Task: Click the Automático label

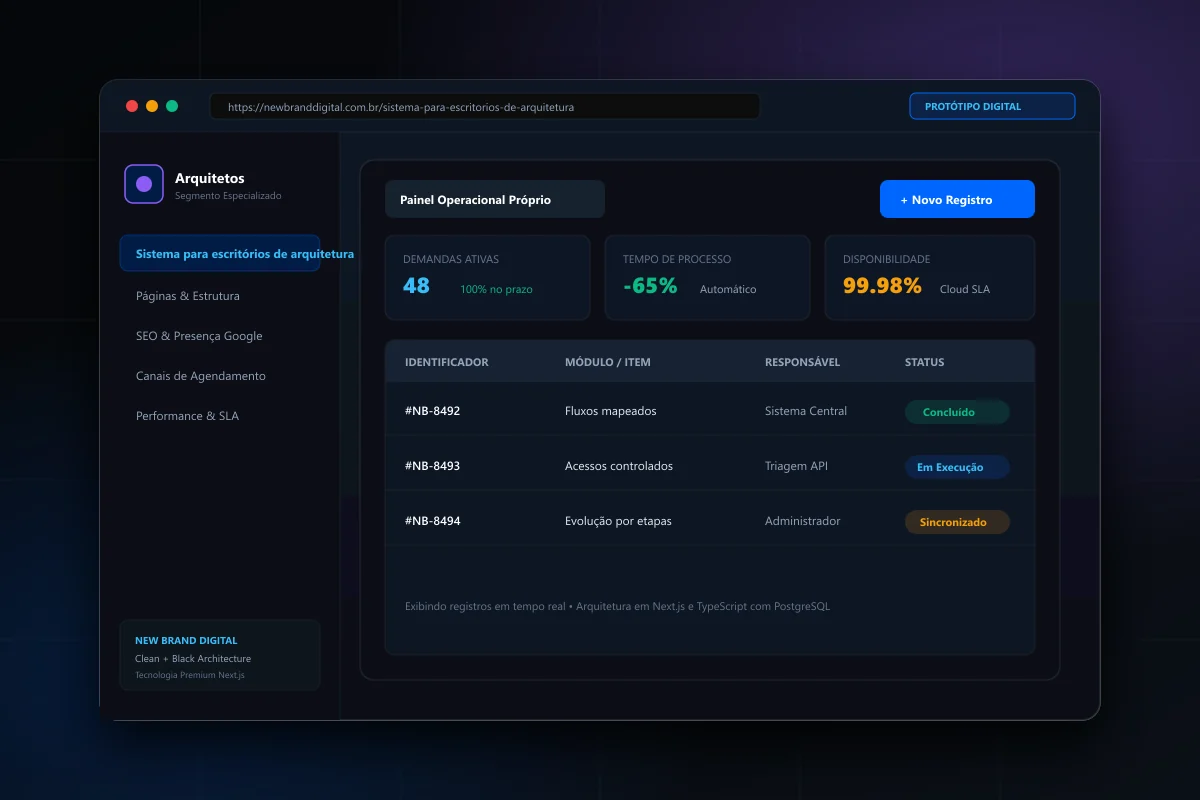Action: click(x=728, y=290)
